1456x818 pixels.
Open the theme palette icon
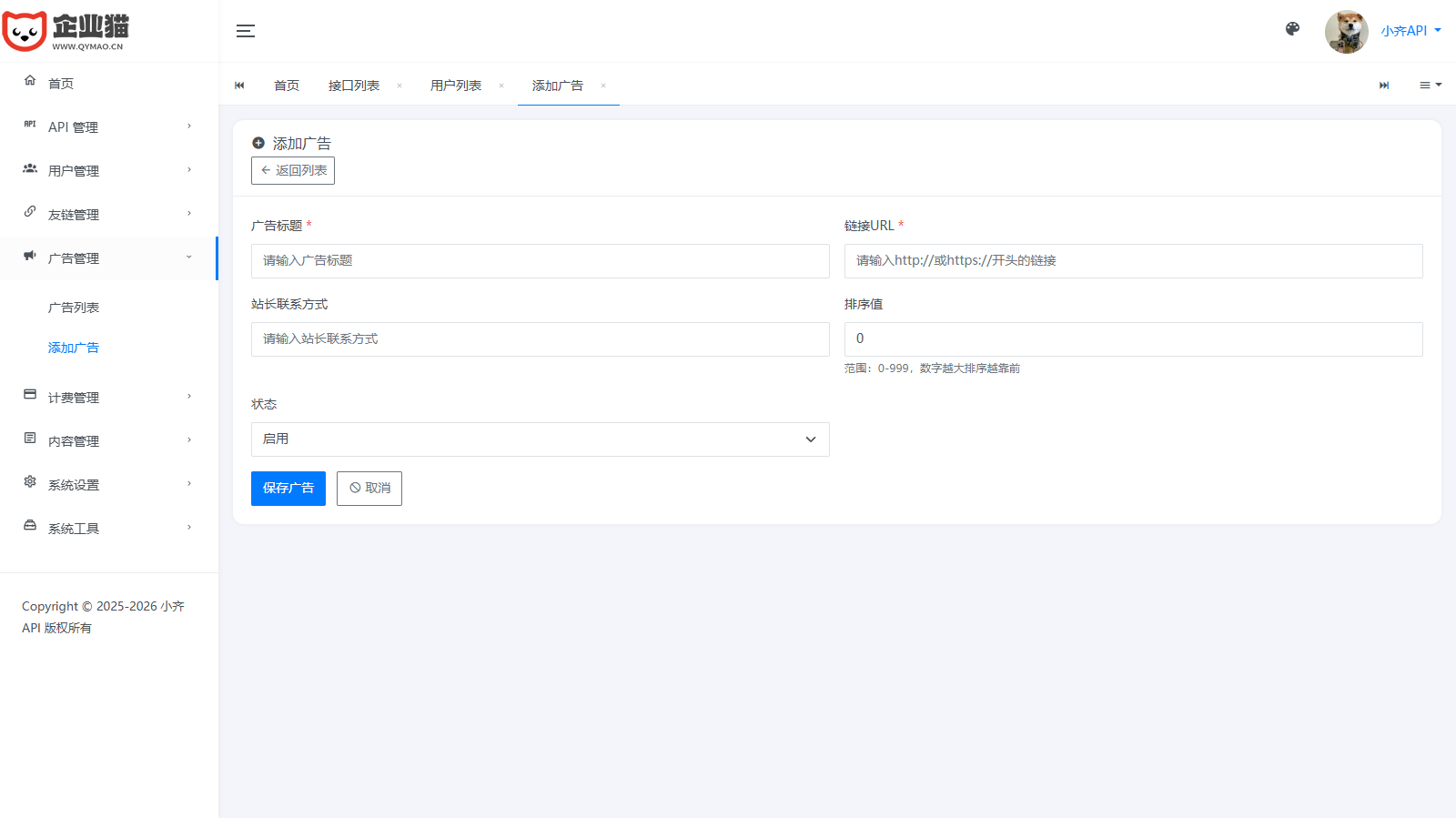(1292, 29)
